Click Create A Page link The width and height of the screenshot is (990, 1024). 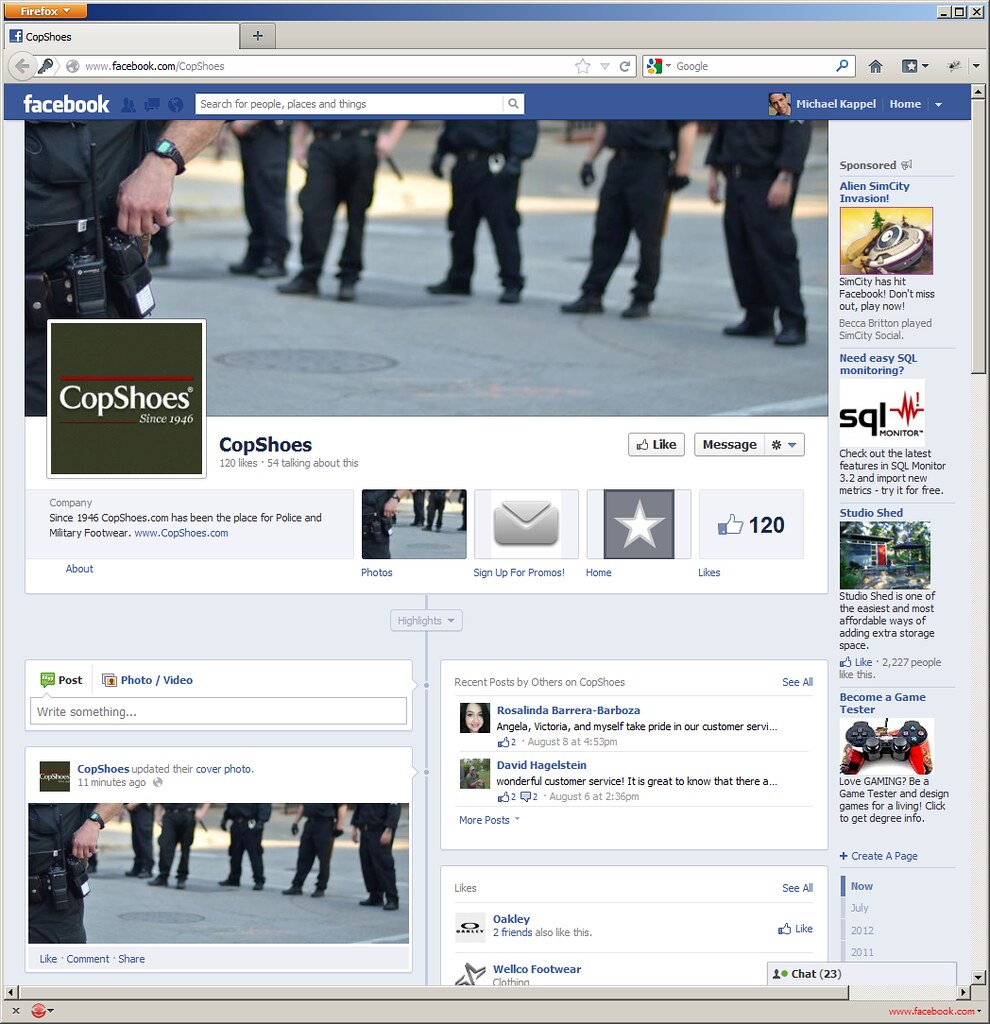878,856
